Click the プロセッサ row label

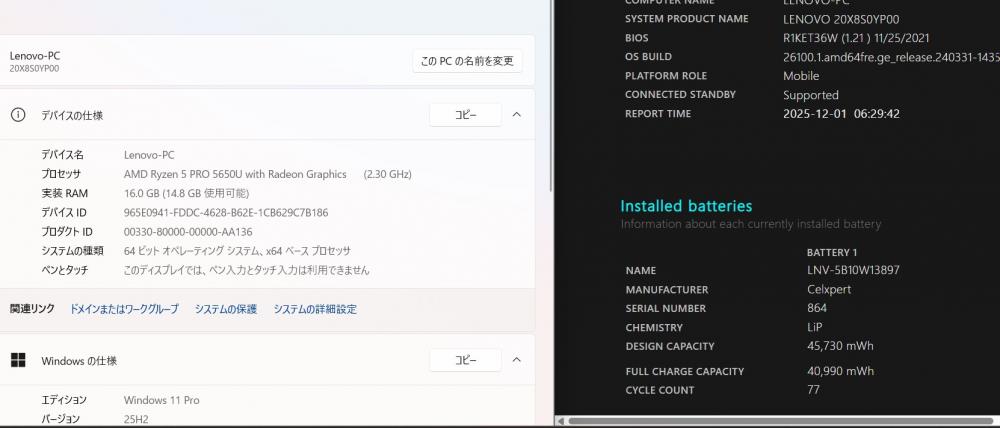tap(61, 174)
